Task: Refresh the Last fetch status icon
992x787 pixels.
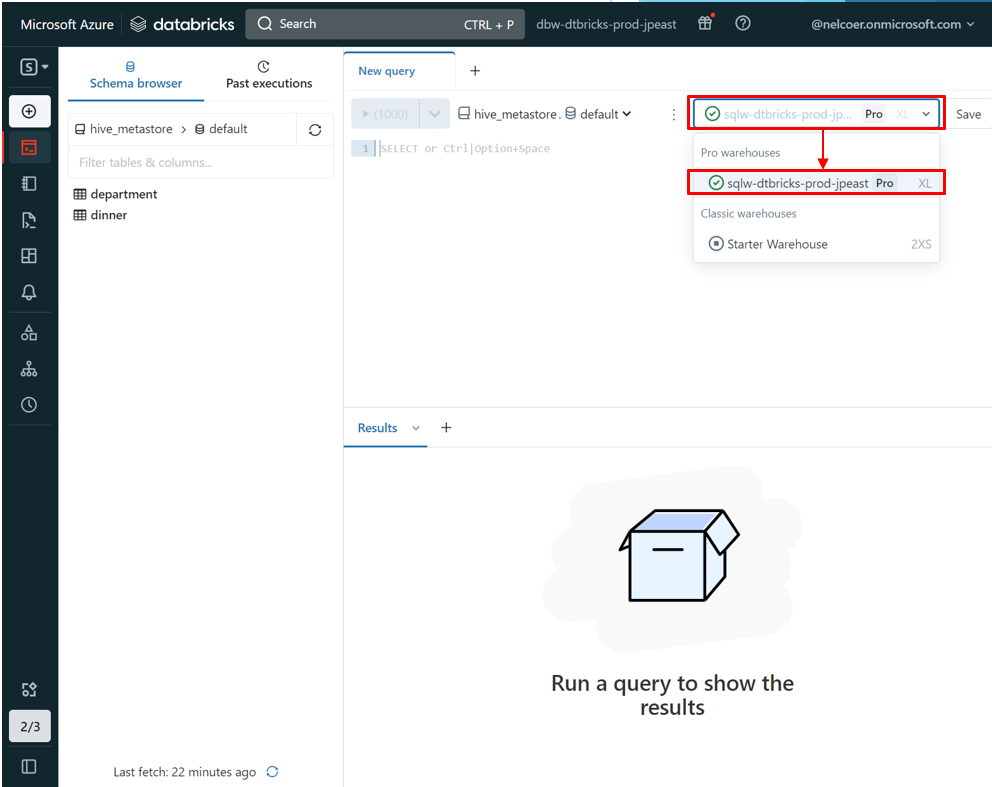Action: (x=273, y=772)
